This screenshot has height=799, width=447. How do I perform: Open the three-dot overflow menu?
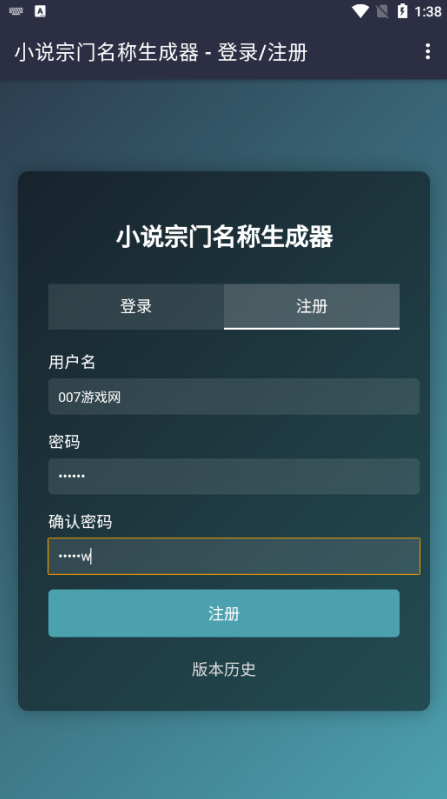click(427, 51)
